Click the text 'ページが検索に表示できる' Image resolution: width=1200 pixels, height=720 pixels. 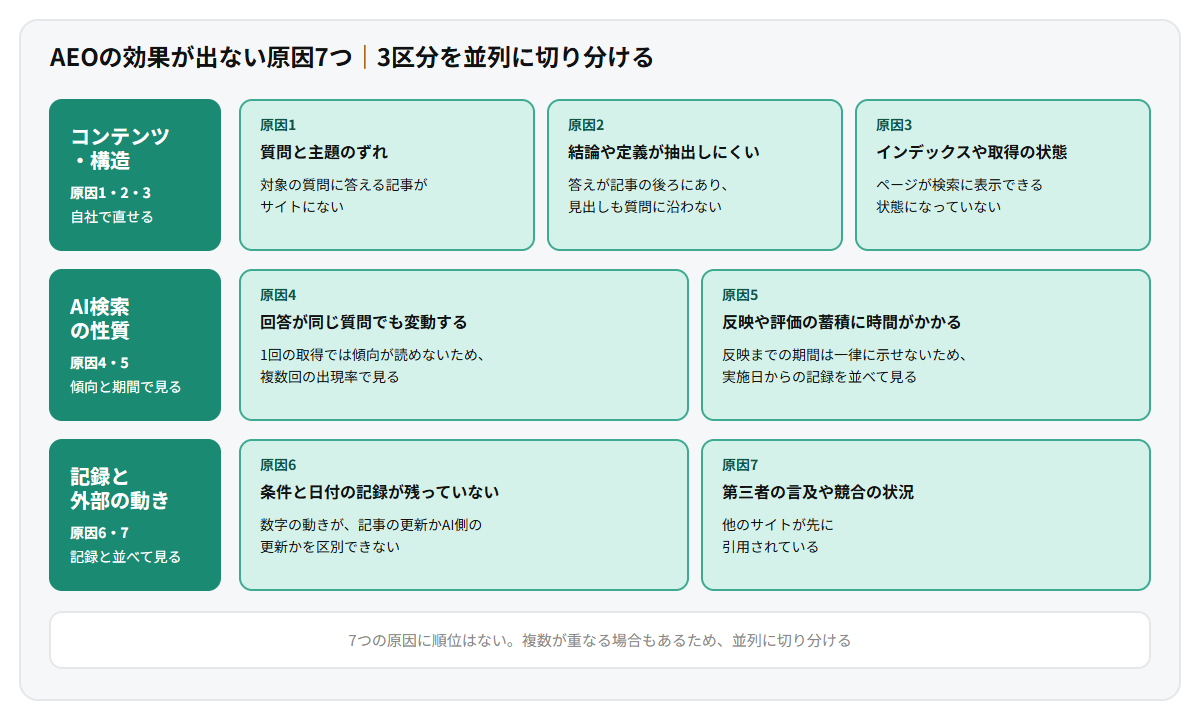click(x=960, y=184)
